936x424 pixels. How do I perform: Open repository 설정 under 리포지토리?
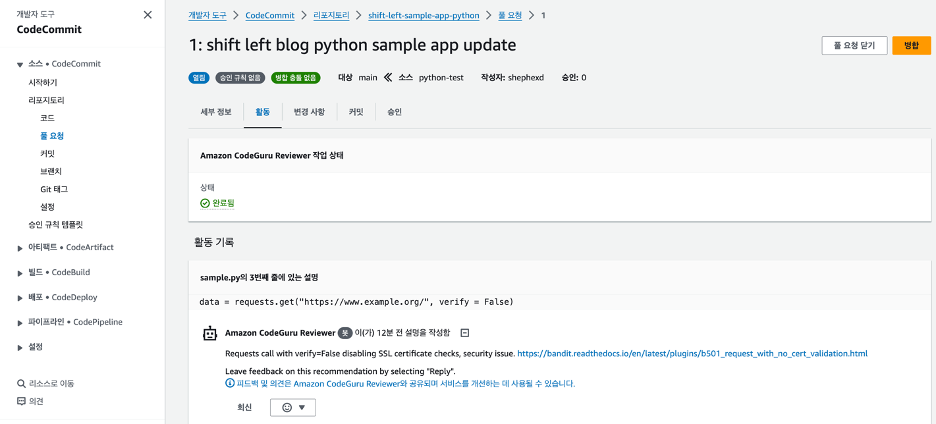coord(47,207)
